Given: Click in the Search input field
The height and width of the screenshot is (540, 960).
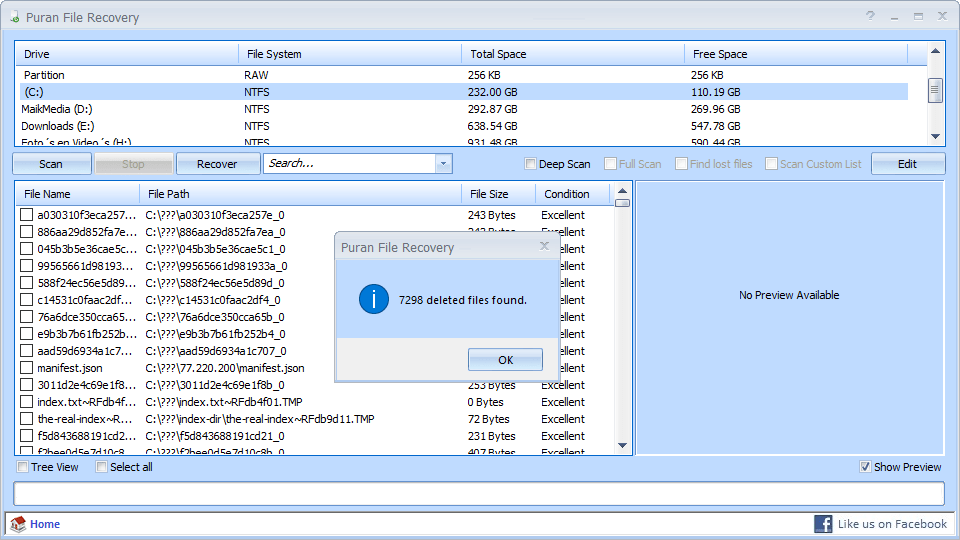Looking at the screenshot, I should pyautogui.click(x=350, y=163).
